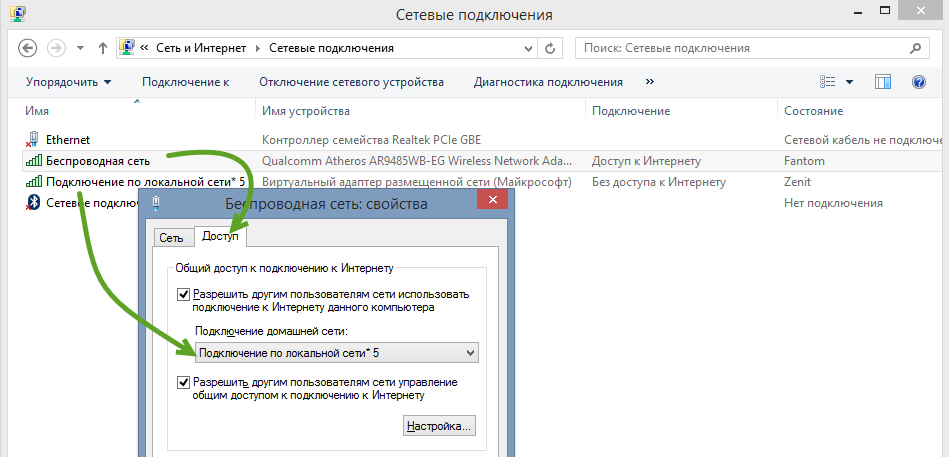Select the Беспроводная сеть connection icon

tap(33, 161)
